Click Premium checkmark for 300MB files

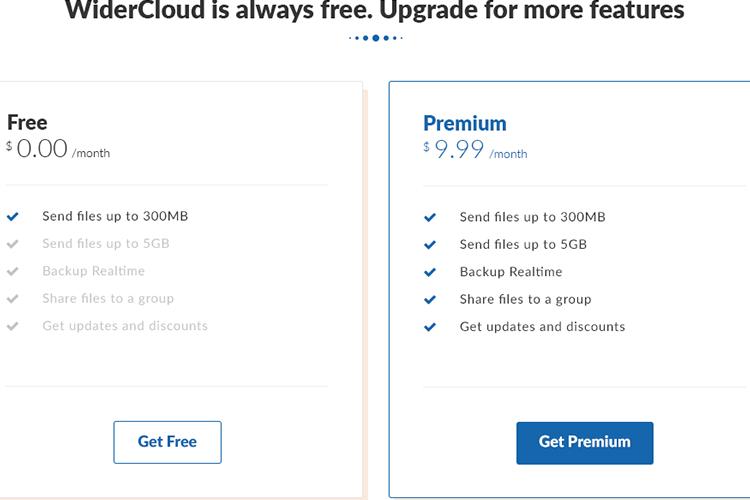[430, 218]
